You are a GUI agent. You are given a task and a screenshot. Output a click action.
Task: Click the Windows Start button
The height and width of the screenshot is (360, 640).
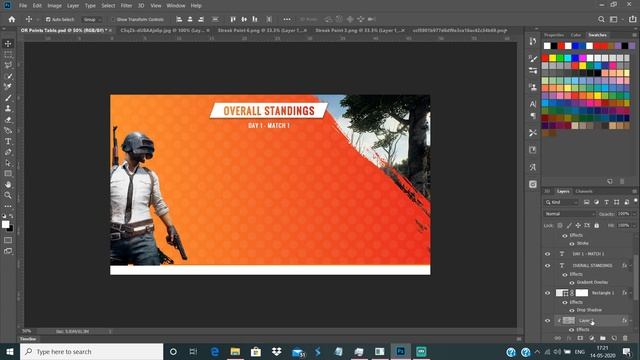tap(10, 351)
